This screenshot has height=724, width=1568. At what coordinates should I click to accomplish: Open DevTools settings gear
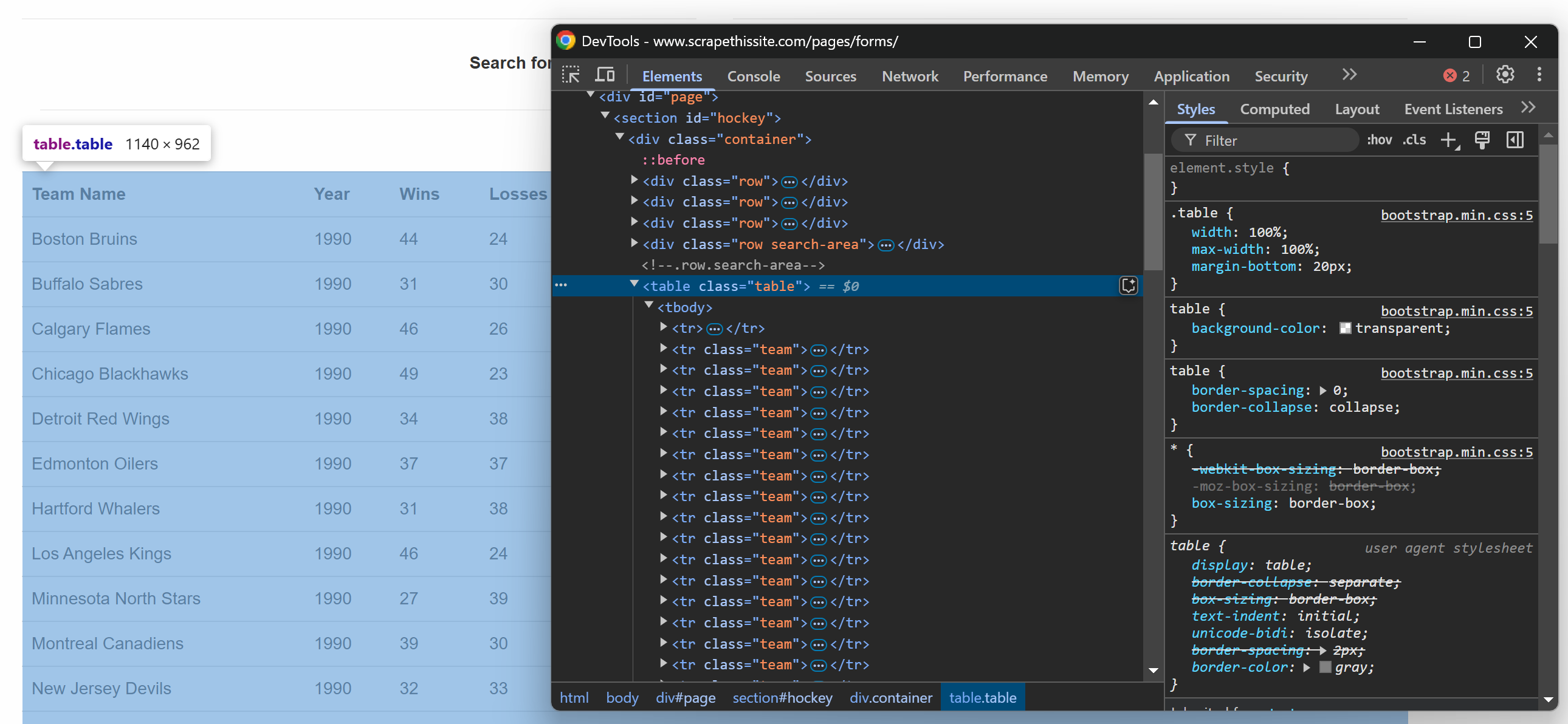tap(1505, 75)
